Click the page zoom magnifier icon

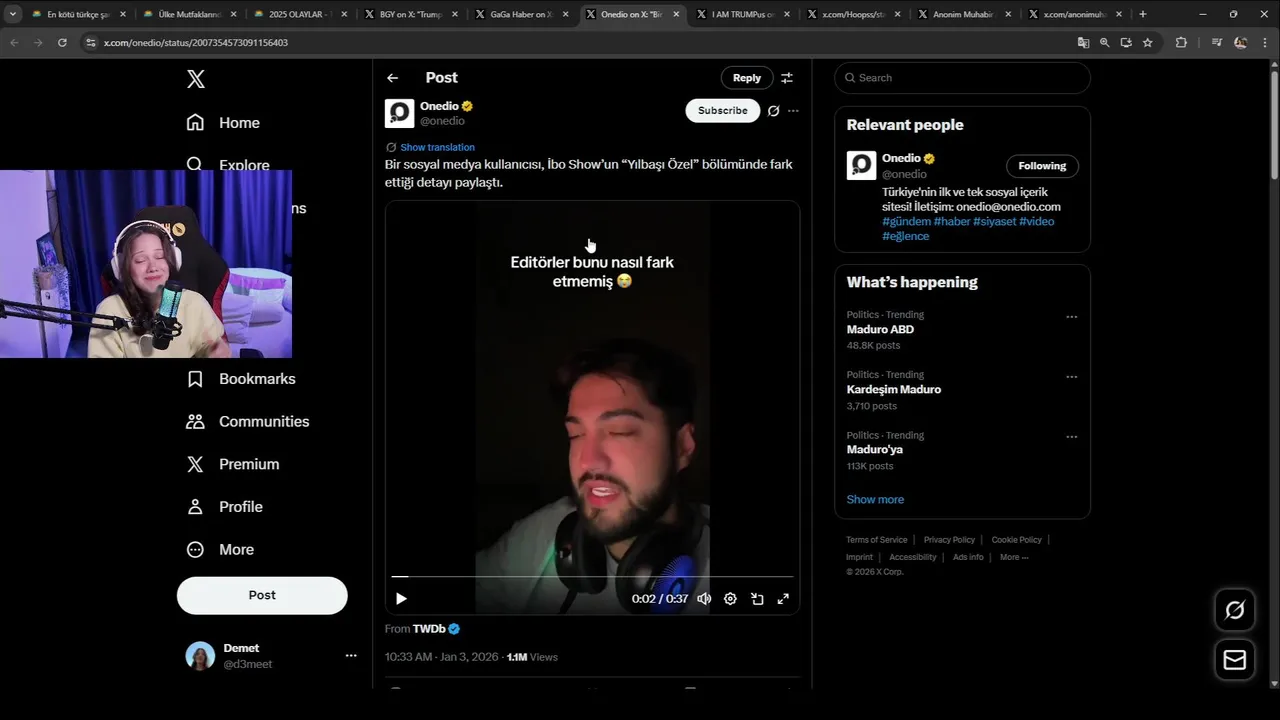[x=1104, y=43]
